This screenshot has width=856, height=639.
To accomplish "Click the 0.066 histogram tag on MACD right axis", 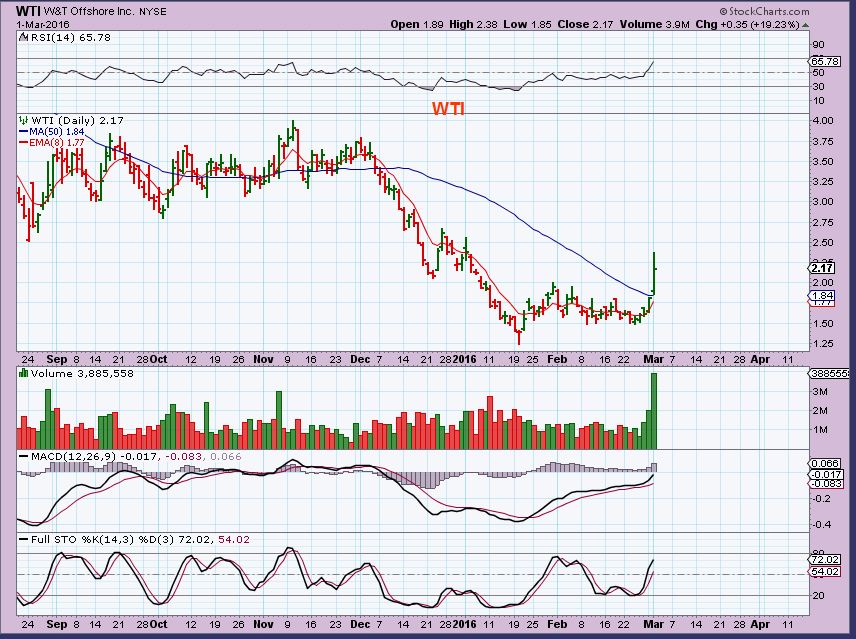I will click(825, 464).
